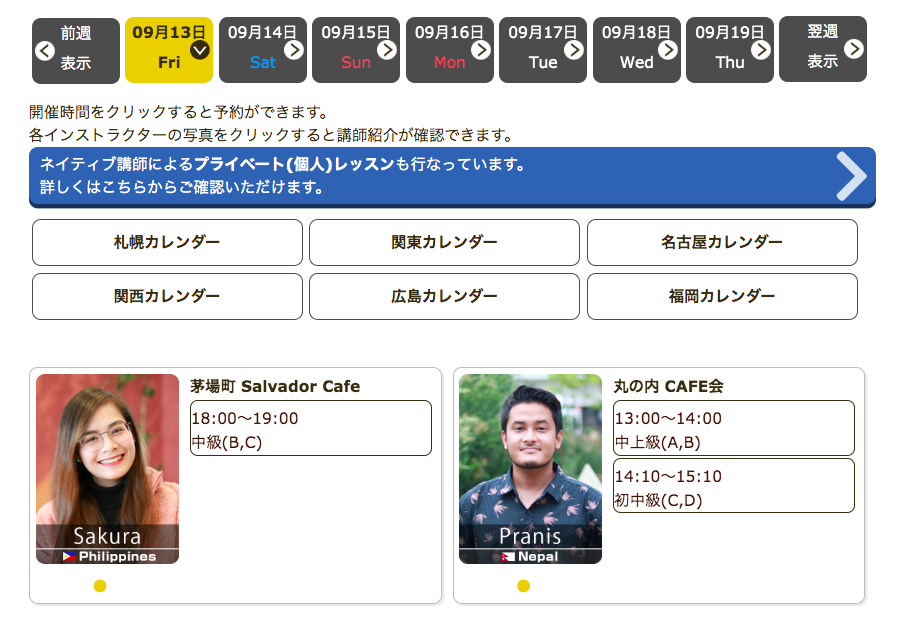
Task: Switch to the 09月19日 Thu date tab
Action: 729,50
